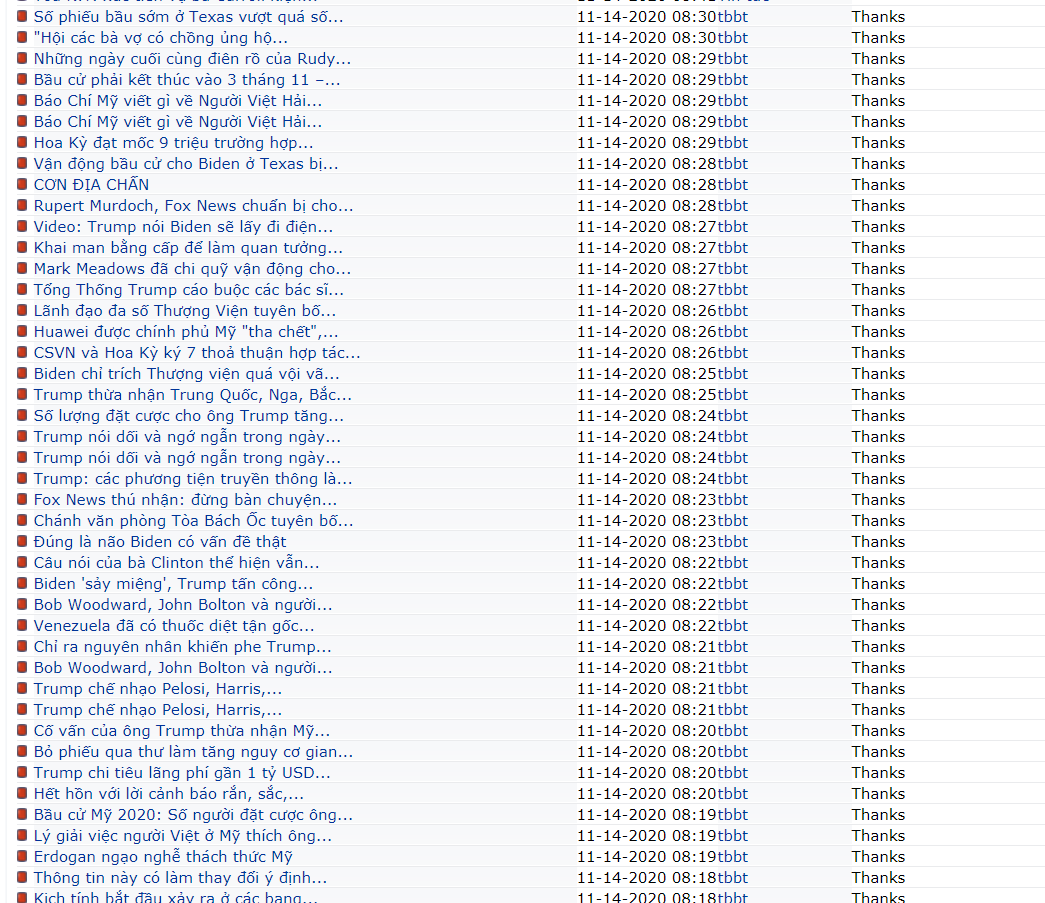Click the post icon next to "Rupert Murdoch, Fox News"
Screen dimensions: 1045x903
(23, 206)
